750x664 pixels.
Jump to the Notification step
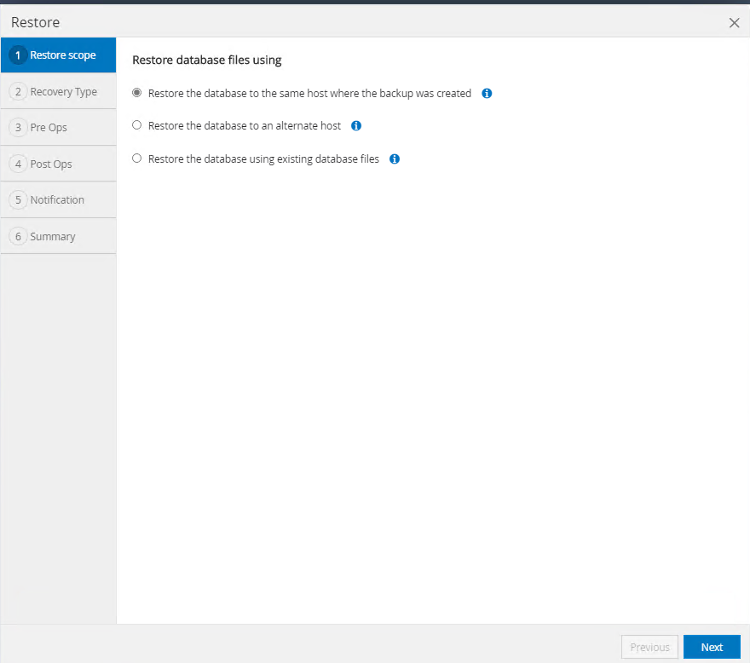point(57,200)
